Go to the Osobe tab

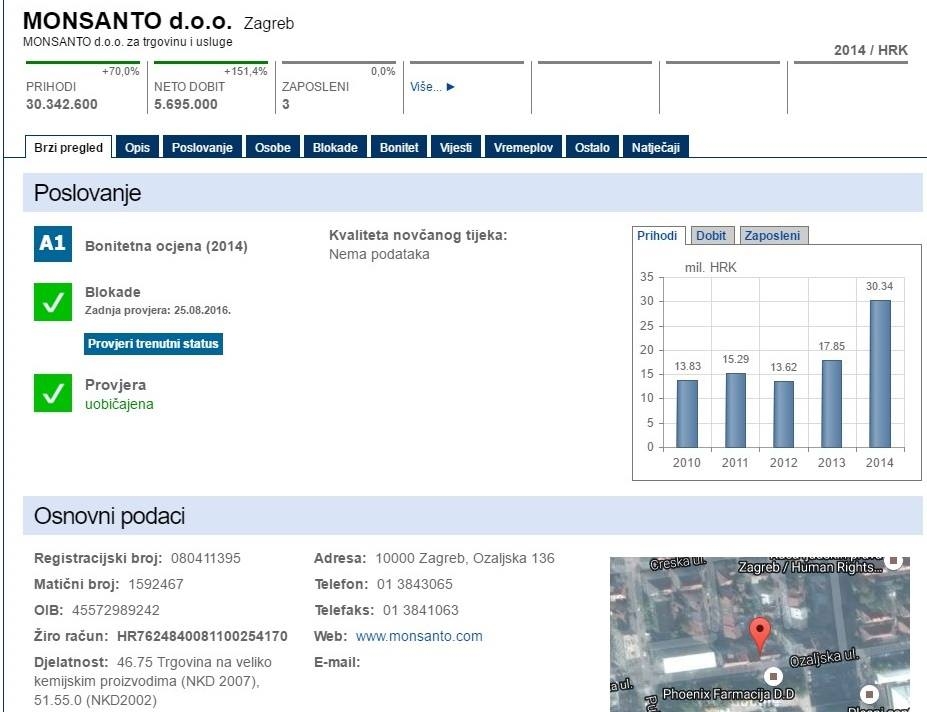(273, 147)
